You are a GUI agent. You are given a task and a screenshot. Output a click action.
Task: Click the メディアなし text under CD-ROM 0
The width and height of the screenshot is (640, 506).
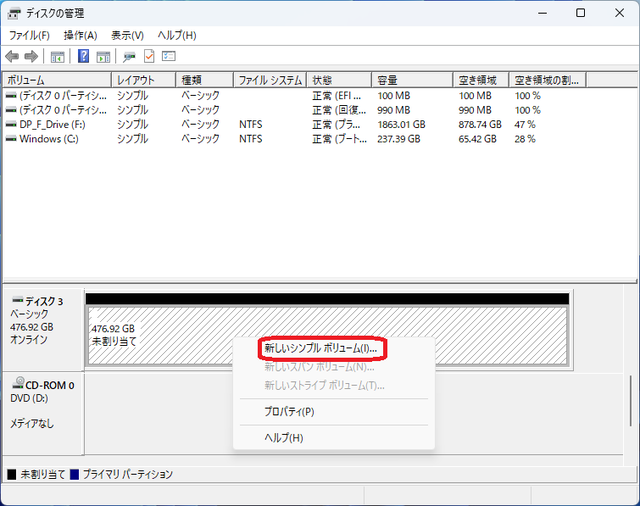pyautogui.click(x=32, y=424)
